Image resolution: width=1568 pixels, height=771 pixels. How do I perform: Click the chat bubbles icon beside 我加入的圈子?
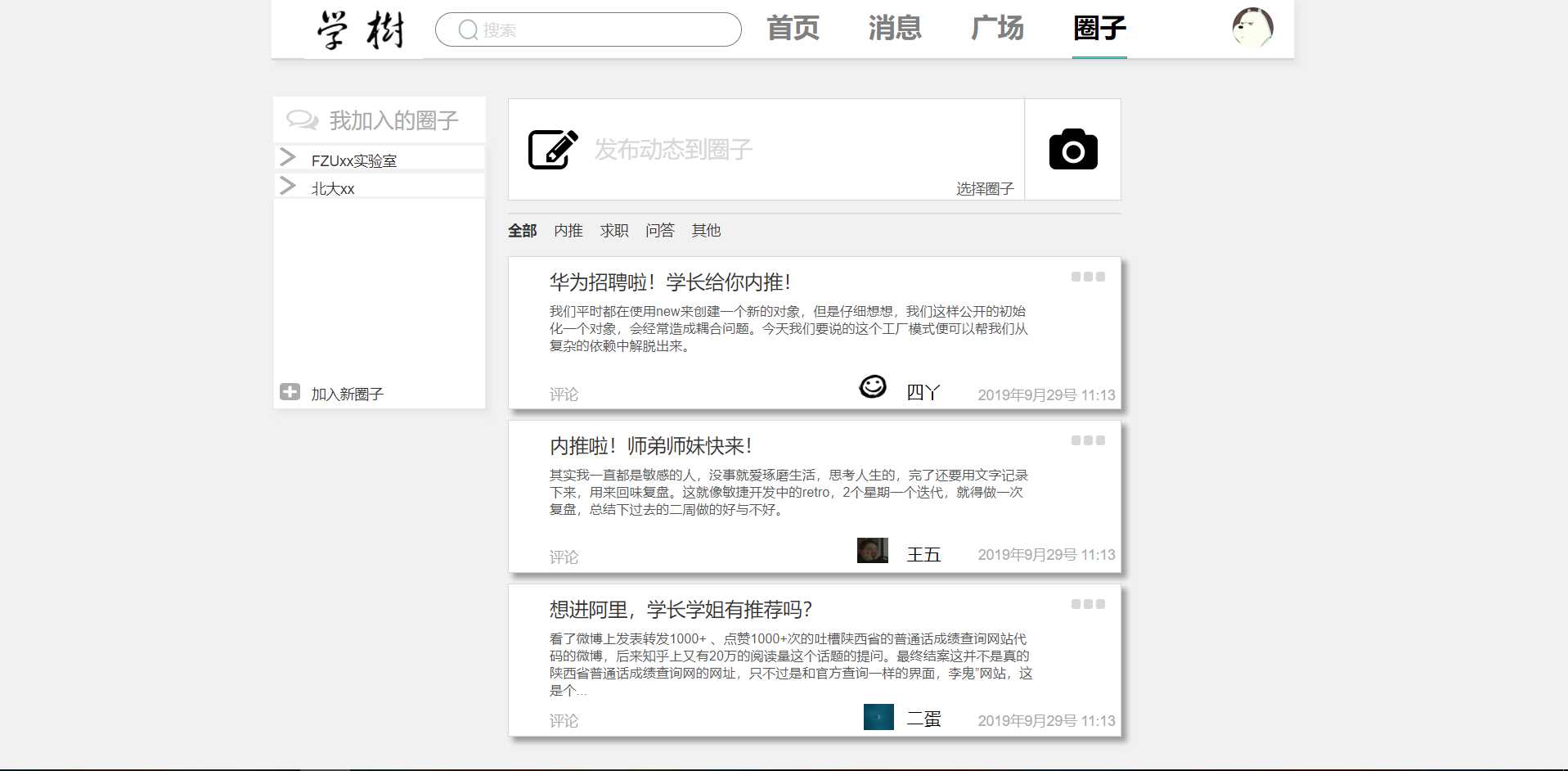click(302, 120)
